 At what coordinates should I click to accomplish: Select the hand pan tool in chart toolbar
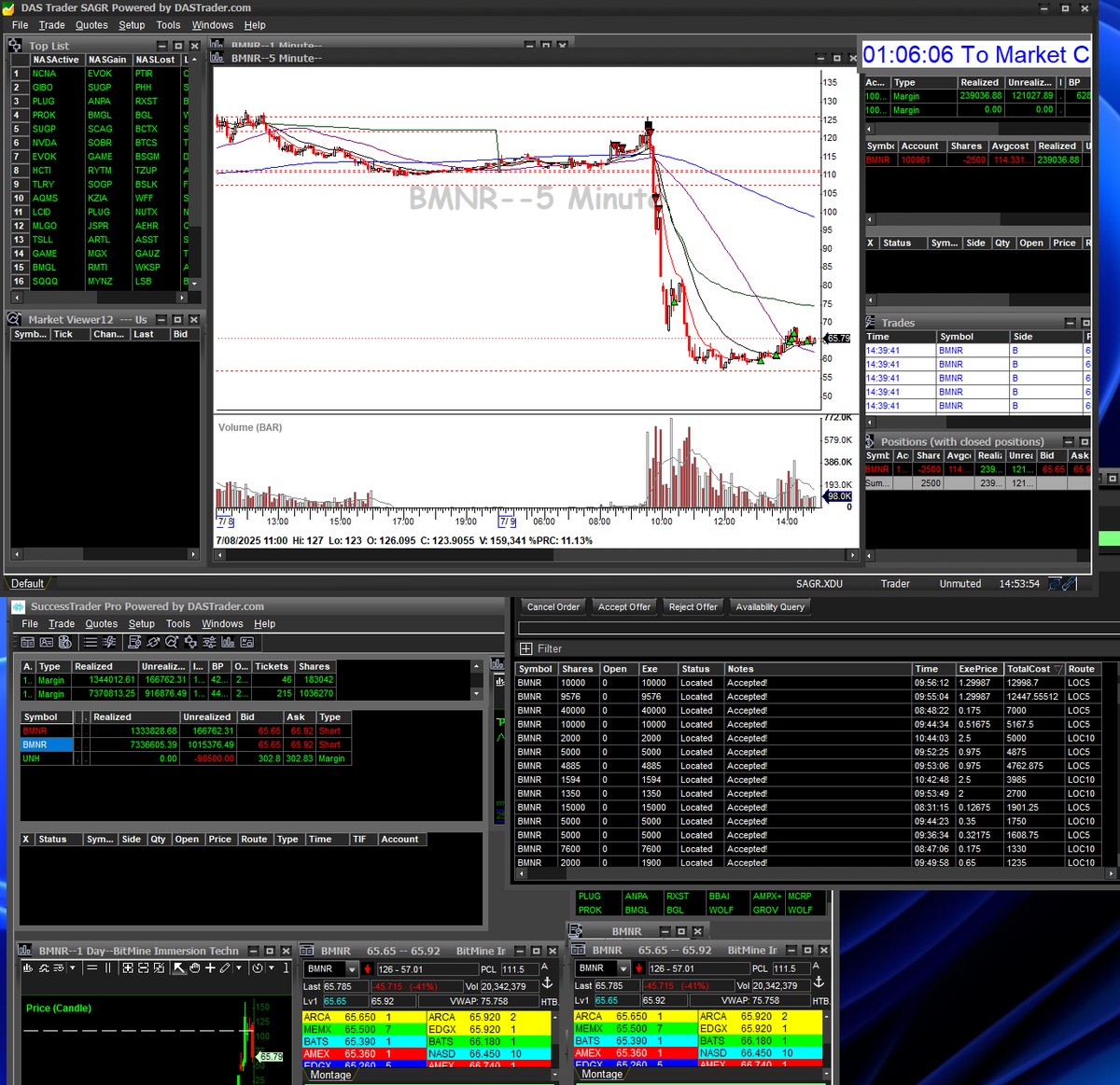pos(194,968)
